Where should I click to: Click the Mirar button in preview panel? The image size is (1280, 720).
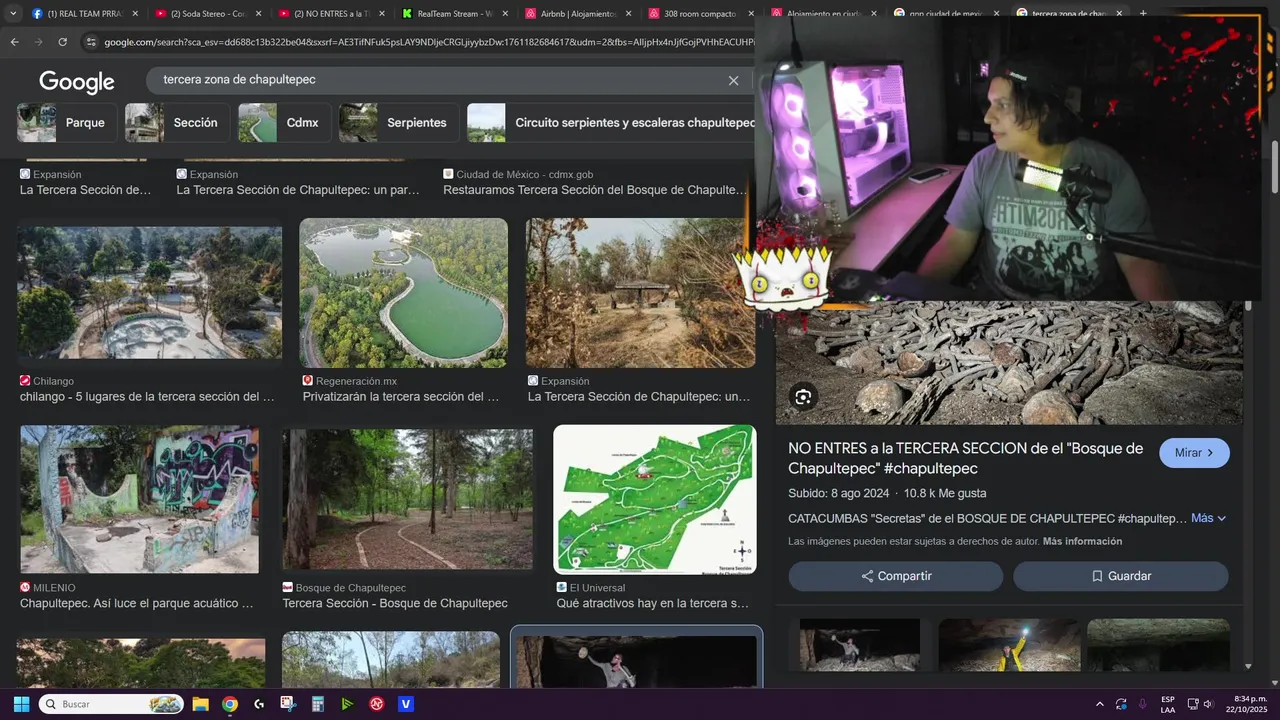click(1194, 453)
